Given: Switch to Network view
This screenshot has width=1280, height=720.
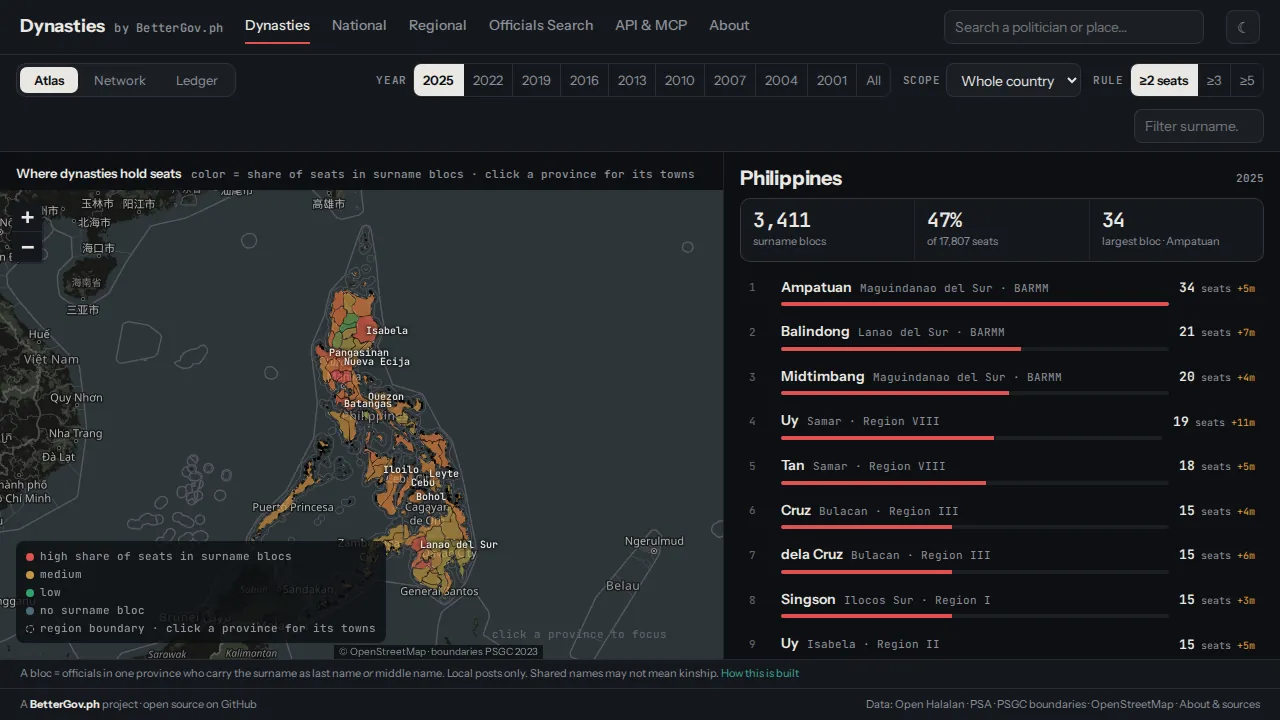Looking at the screenshot, I should (x=120, y=80).
